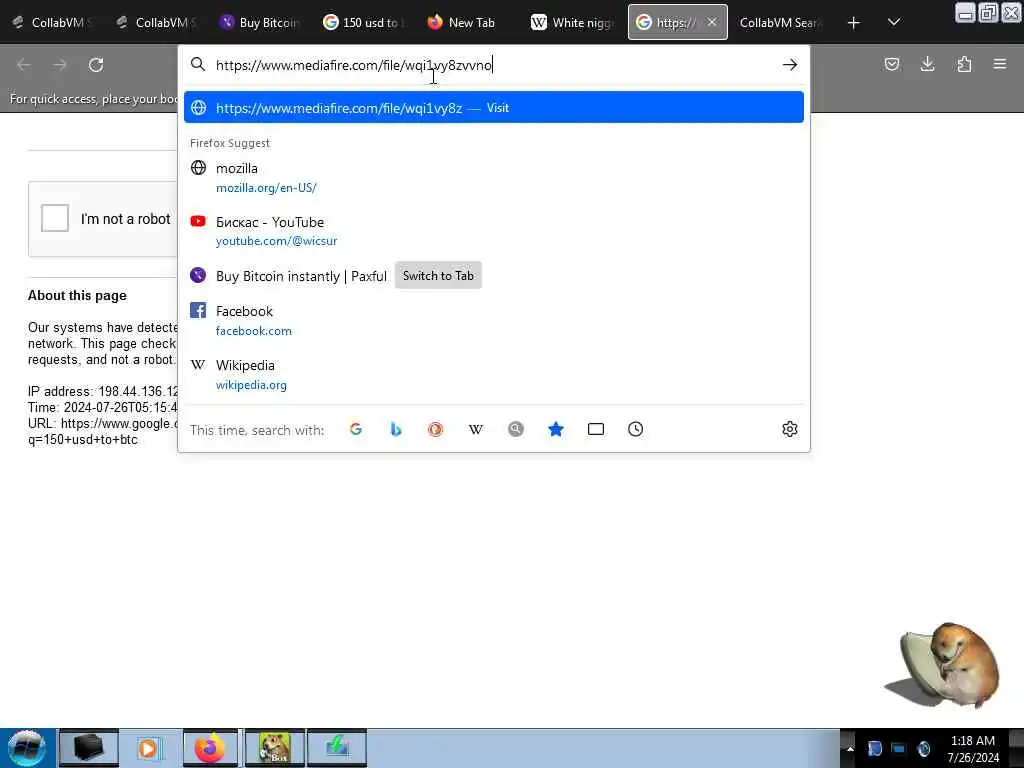Open the black folder taskbar icon
Image resolution: width=1024 pixels, height=768 pixels.
tap(88, 748)
